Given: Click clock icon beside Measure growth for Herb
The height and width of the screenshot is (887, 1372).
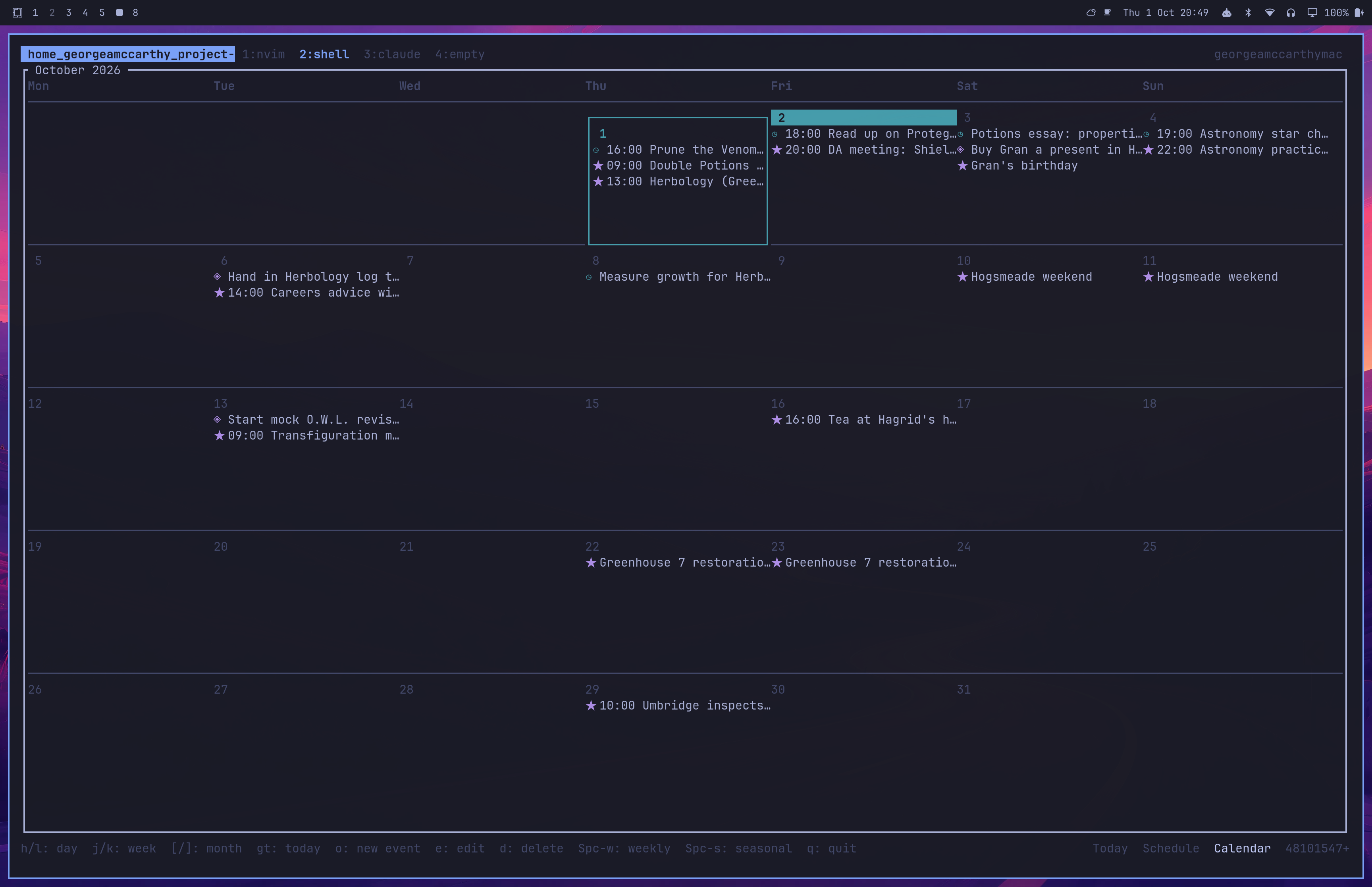Looking at the screenshot, I should point(589,277).
